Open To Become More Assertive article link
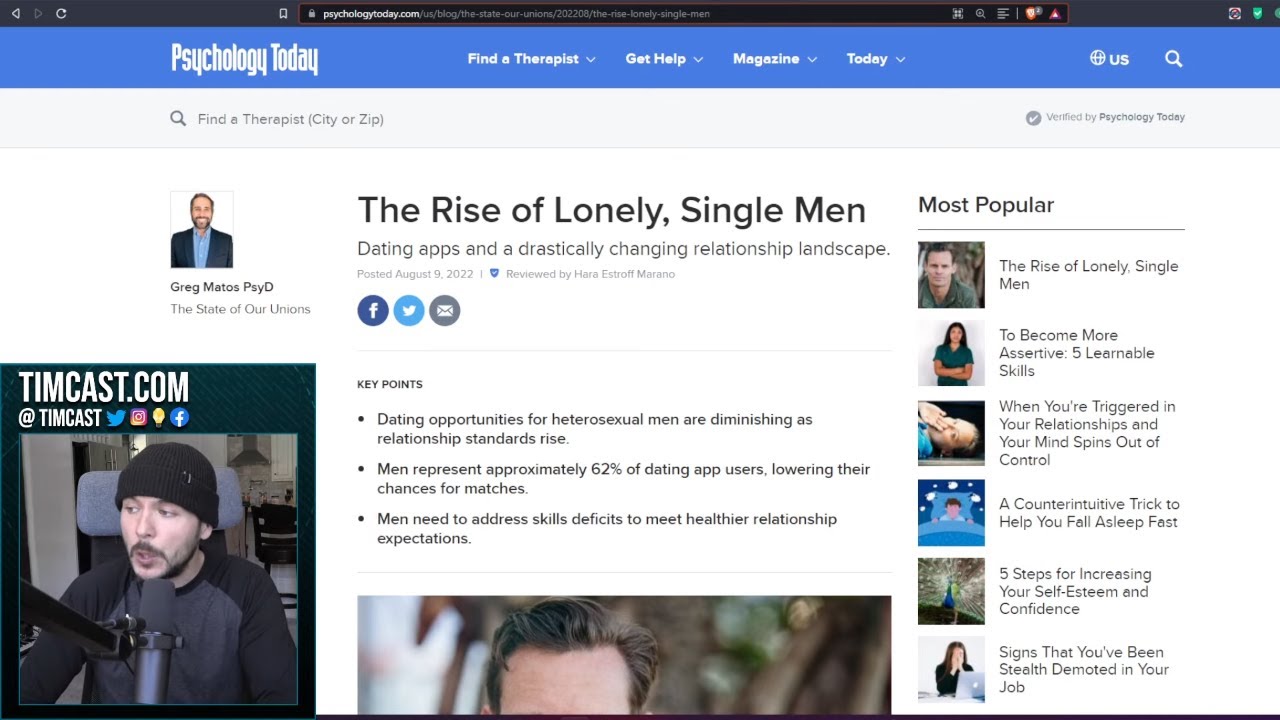 [1077, 353]
